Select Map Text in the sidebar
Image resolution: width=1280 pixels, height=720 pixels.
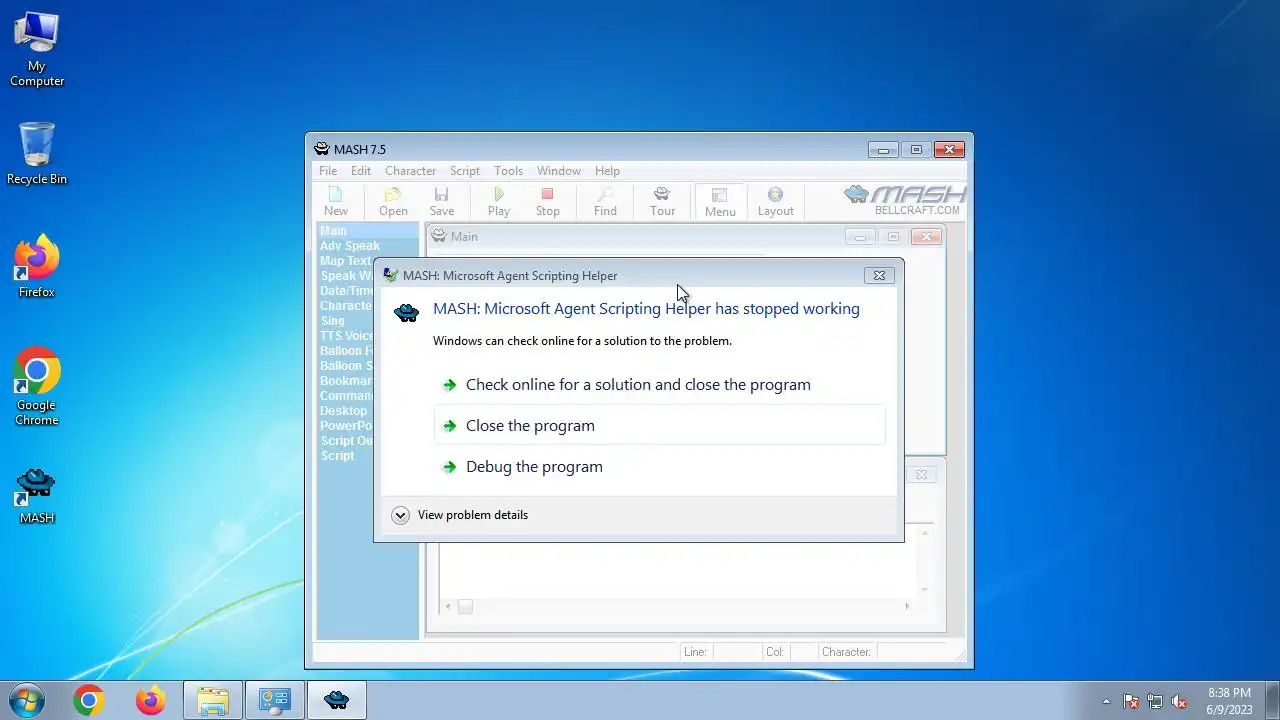tap(345, 261)
